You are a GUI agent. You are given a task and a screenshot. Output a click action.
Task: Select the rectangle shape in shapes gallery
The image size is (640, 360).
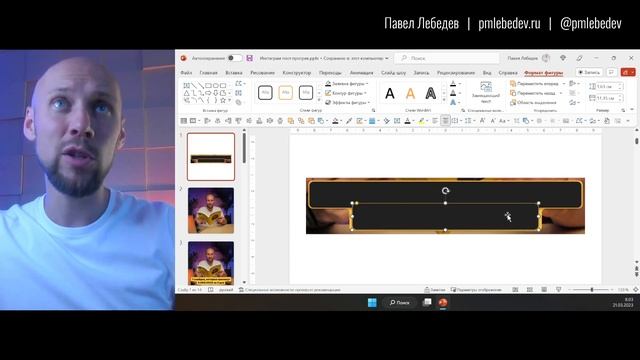[208, 86]
